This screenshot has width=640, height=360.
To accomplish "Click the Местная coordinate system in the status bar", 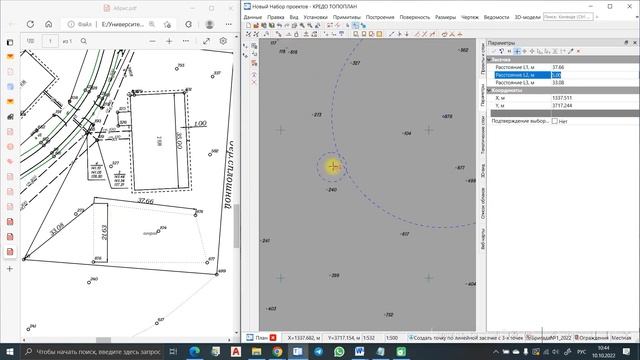I will pyautogui.click(x=621, y=338).
